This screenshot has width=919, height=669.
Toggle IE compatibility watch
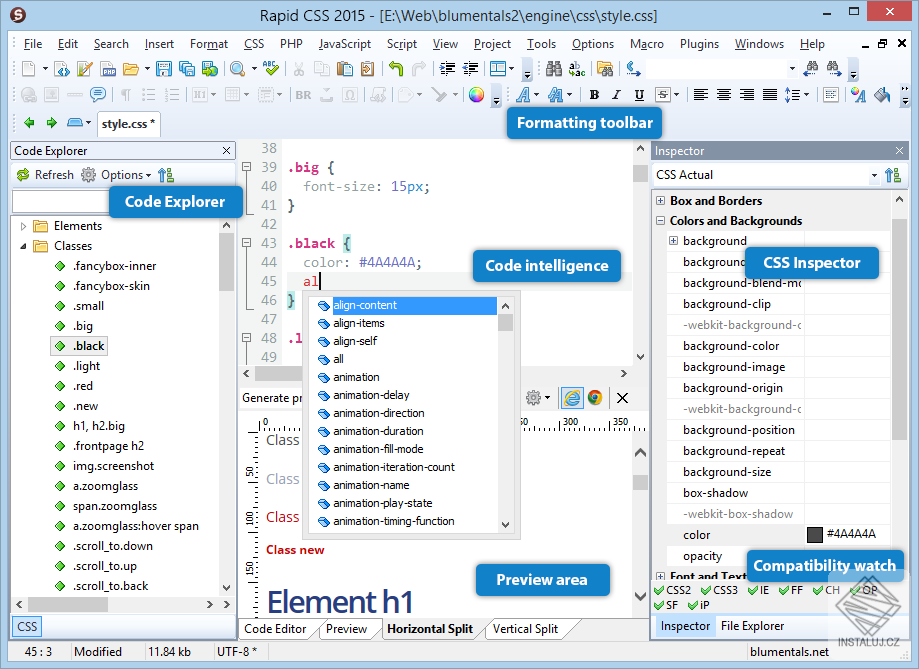[753, 590]
